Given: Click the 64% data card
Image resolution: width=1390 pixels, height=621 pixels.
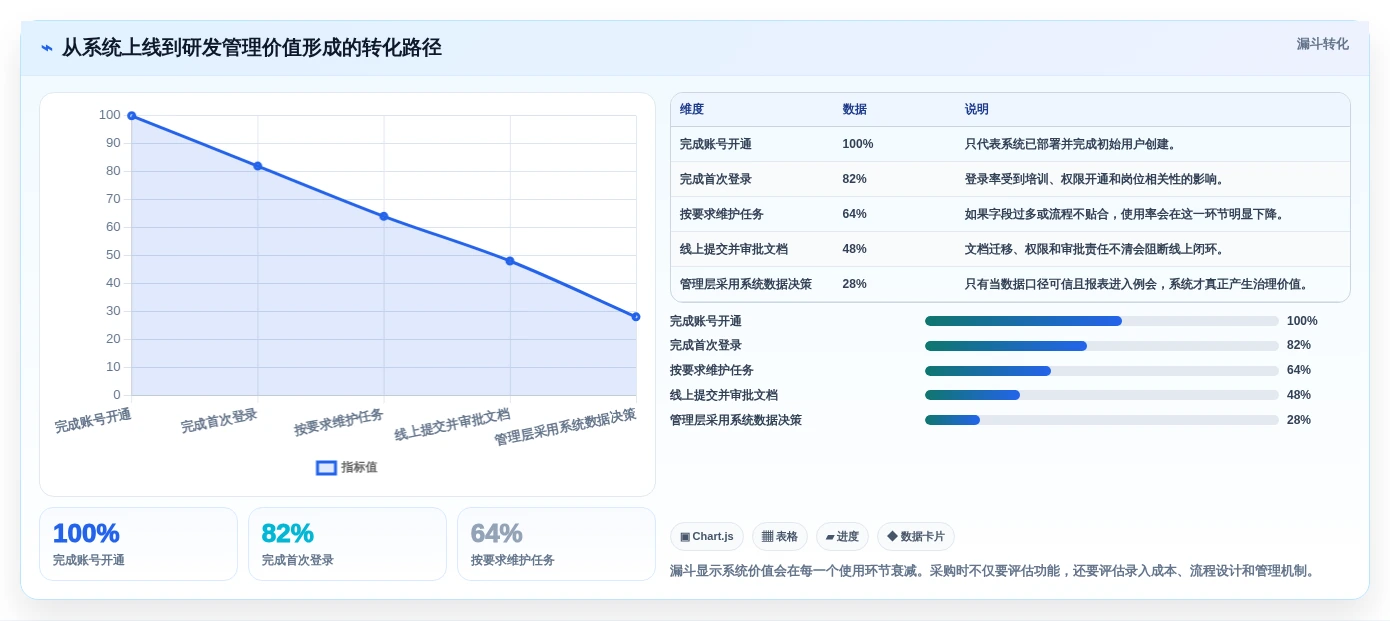Looking at the screenshot, I should (556, 544).
